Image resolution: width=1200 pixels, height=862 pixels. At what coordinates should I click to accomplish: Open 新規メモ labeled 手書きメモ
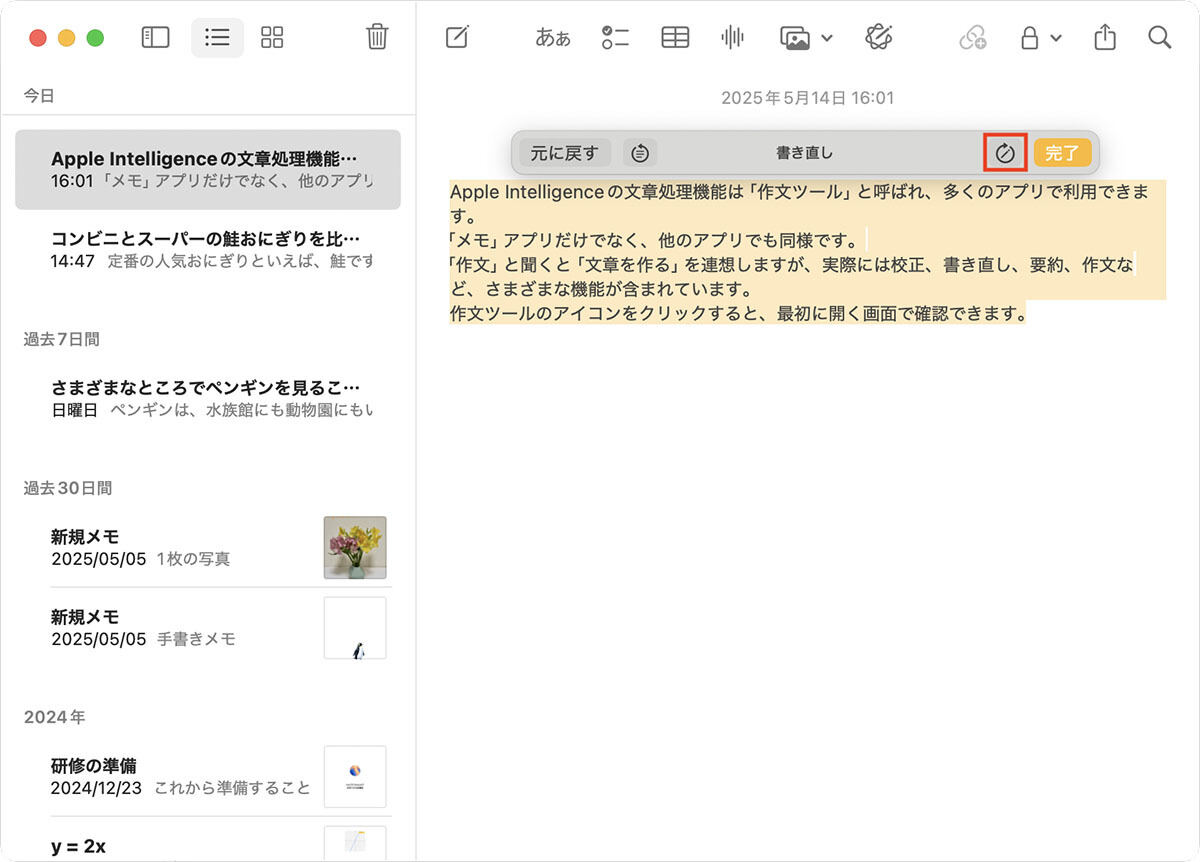pyautogui.click(x=208, y=627)
